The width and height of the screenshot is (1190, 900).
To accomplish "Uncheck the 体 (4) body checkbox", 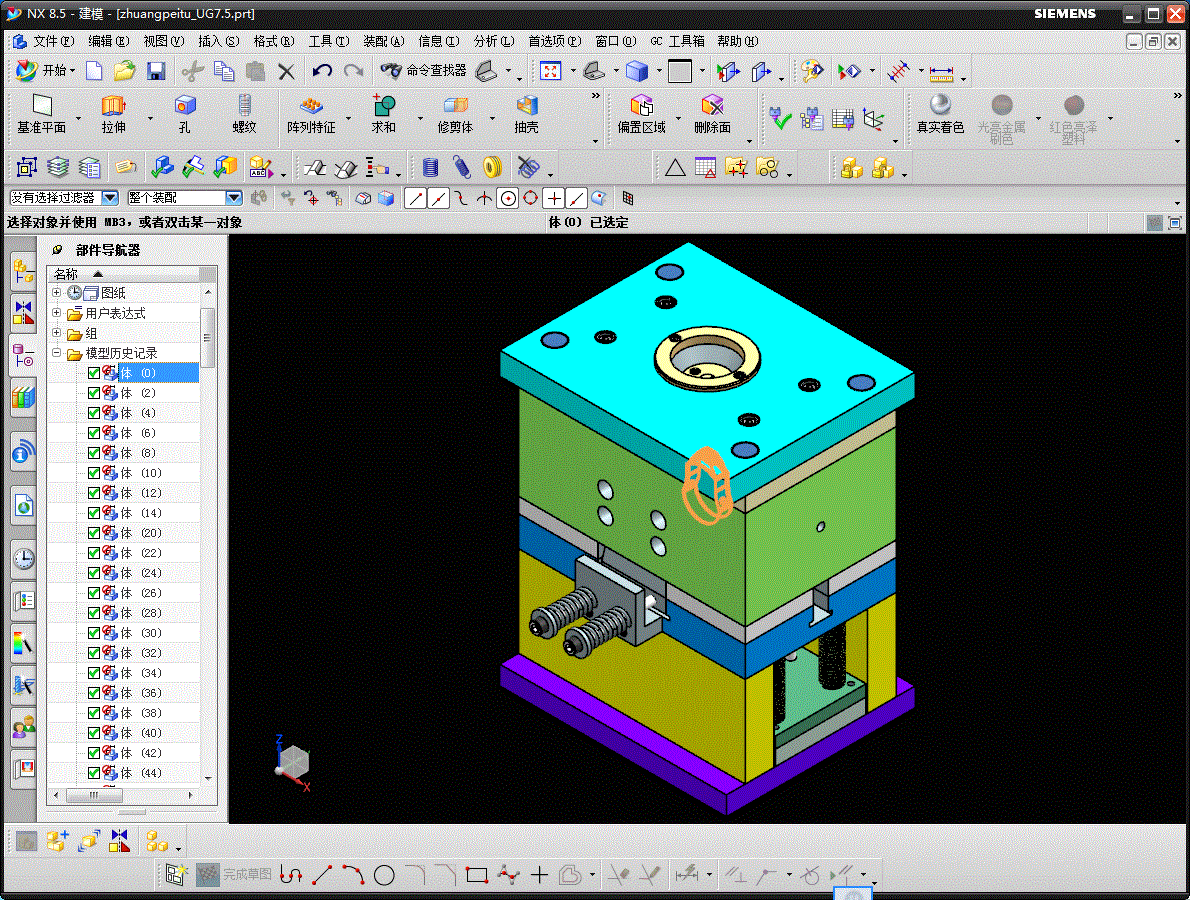I will [x=94, y=413].
